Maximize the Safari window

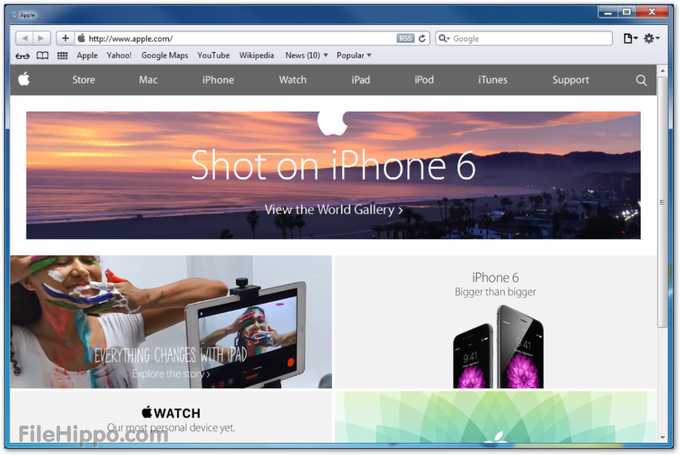point(627,12)
